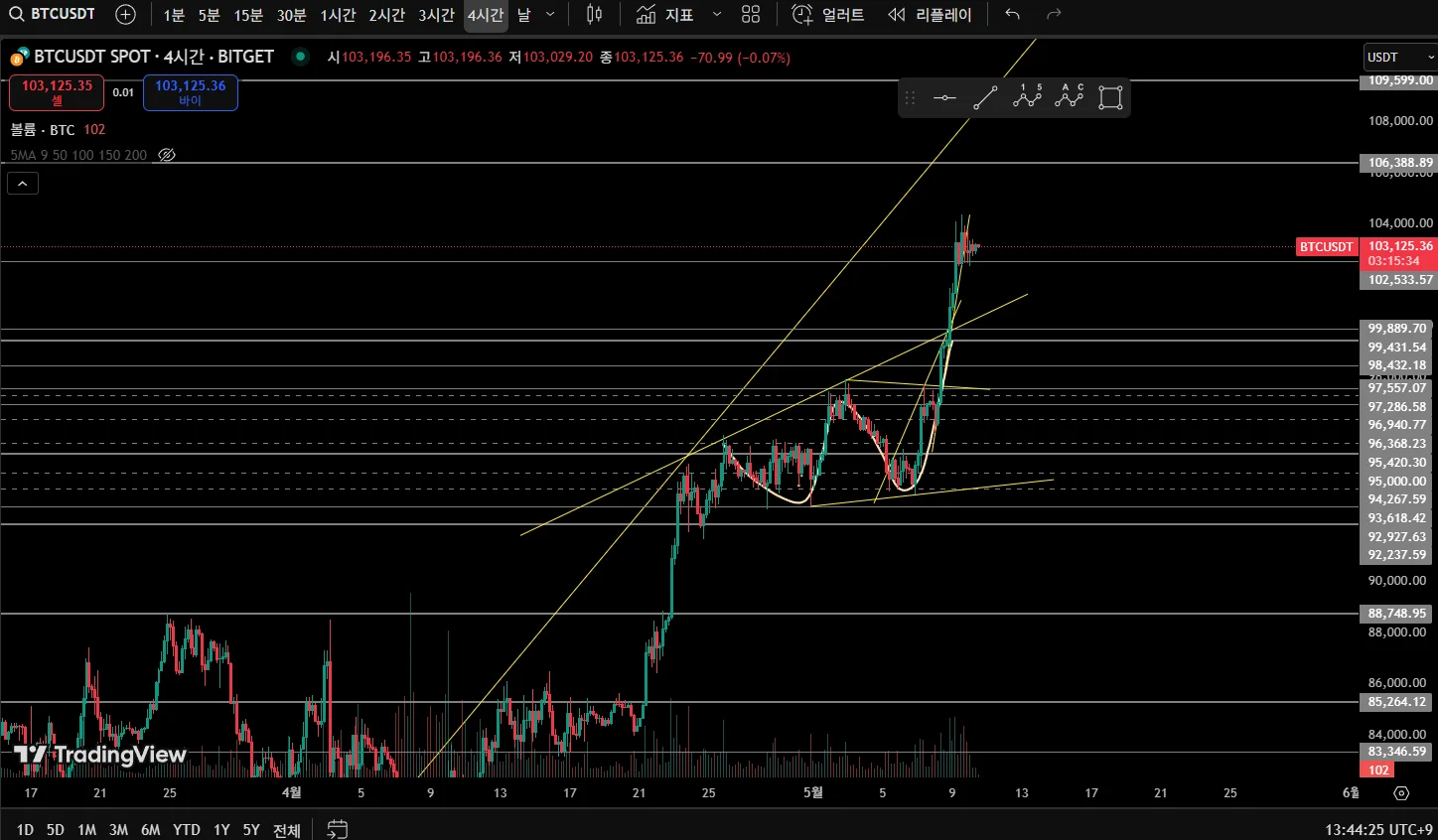Select the 5분 timeframe

click(209, 15)
